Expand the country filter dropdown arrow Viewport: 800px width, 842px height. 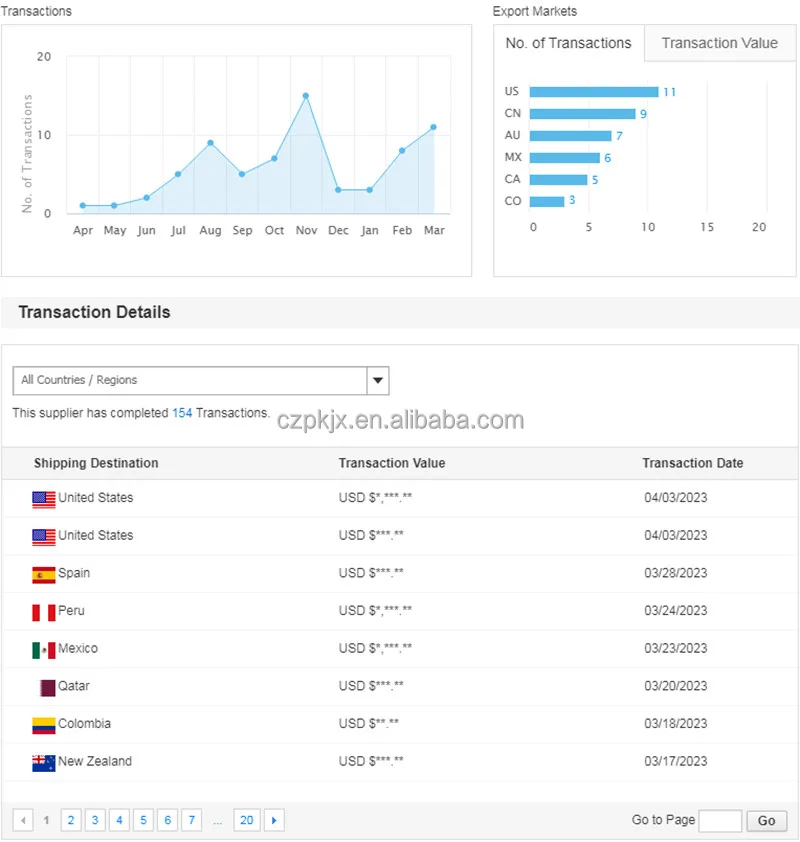point(377,380)
